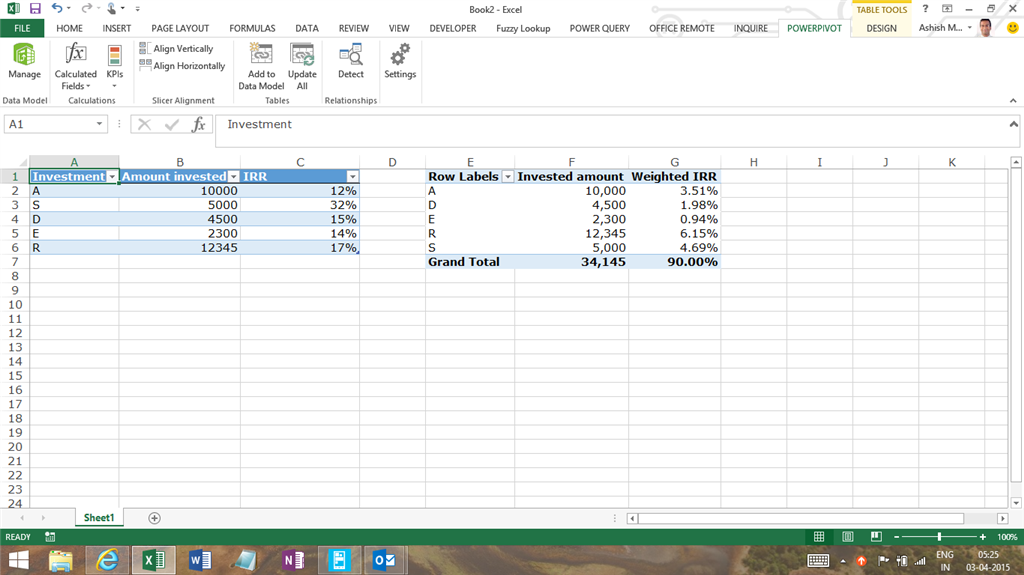Open the Amount invested filter dropdown

click(234, 177)
